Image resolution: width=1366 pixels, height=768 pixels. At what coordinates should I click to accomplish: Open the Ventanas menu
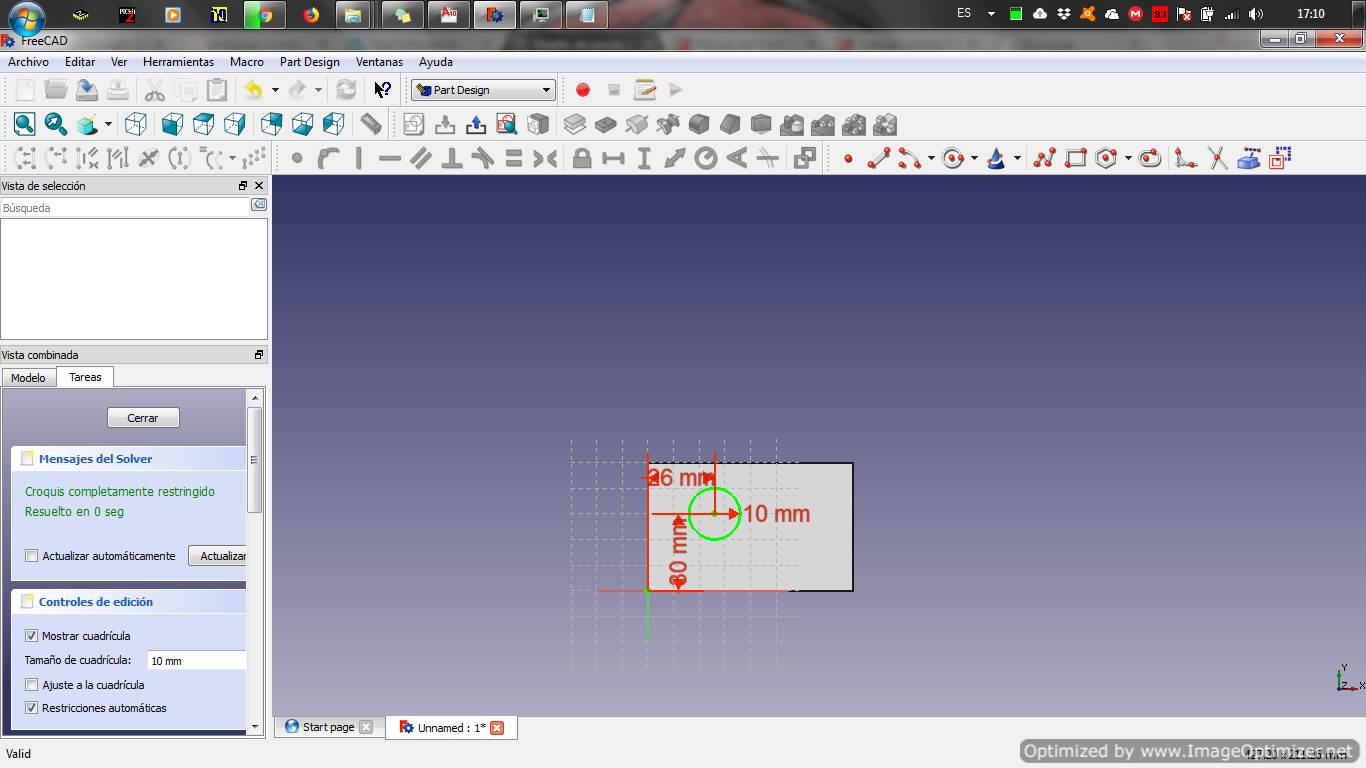[x=379, y=62]
